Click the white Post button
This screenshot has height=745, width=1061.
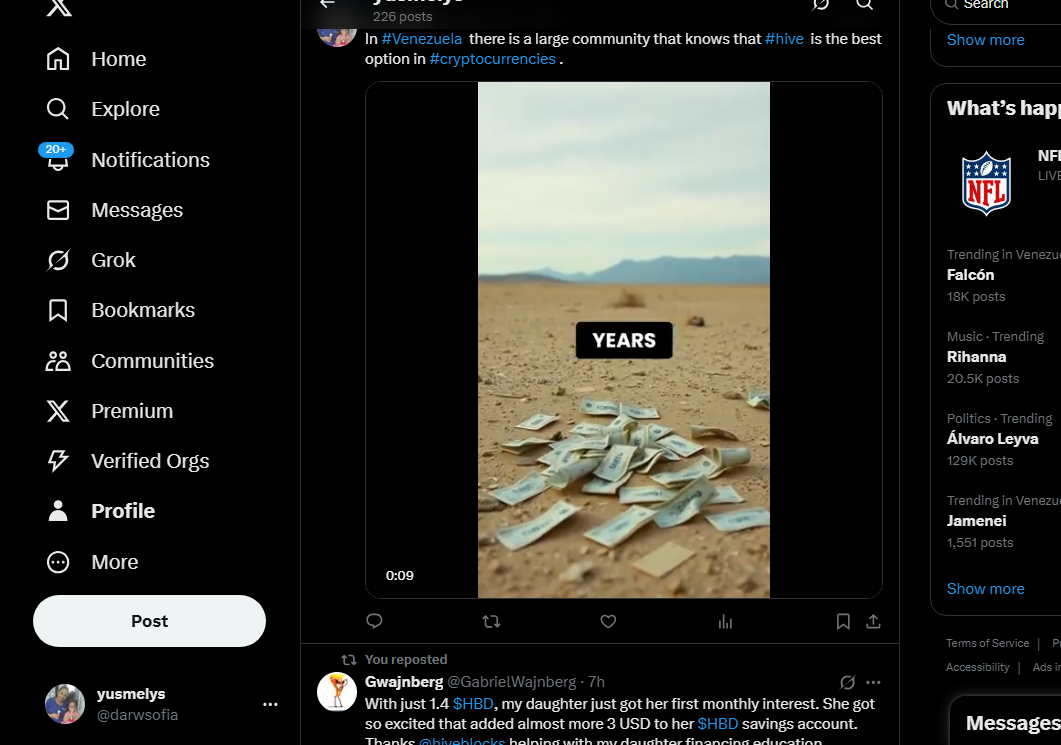150,621
